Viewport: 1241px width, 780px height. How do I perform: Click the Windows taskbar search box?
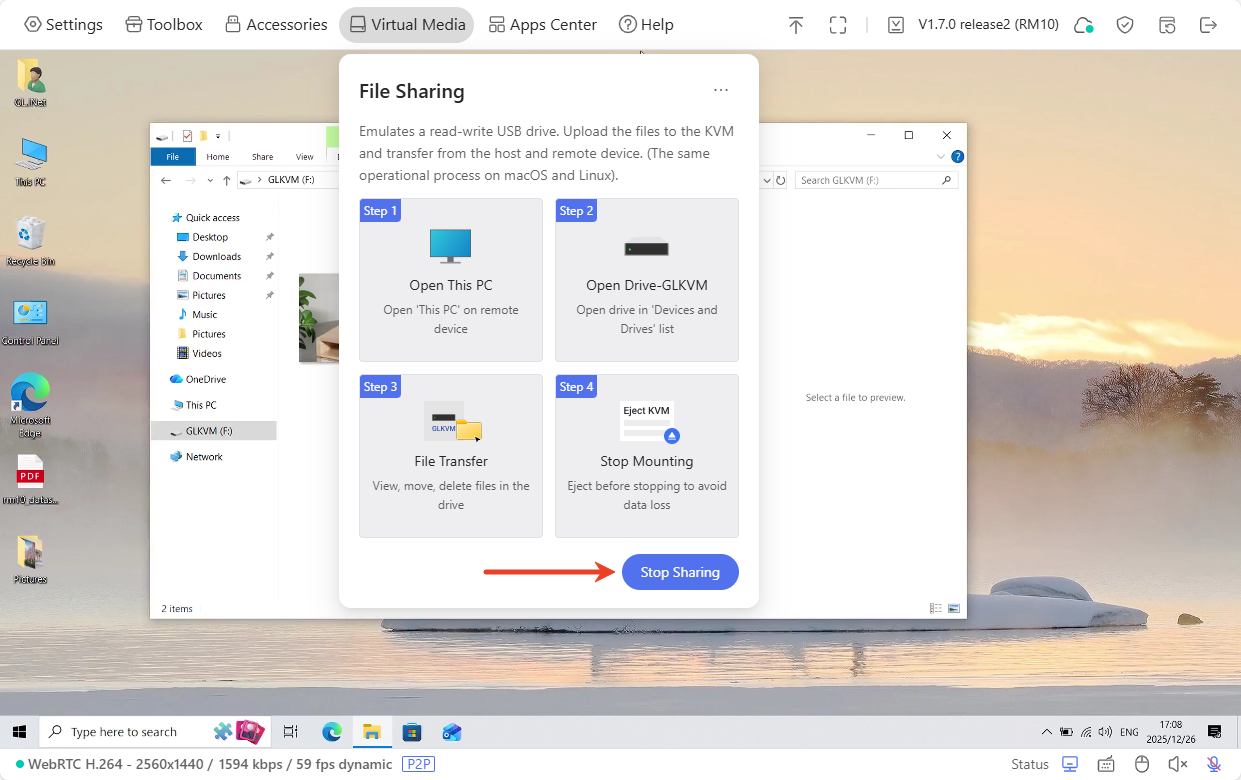pos(130,732)
